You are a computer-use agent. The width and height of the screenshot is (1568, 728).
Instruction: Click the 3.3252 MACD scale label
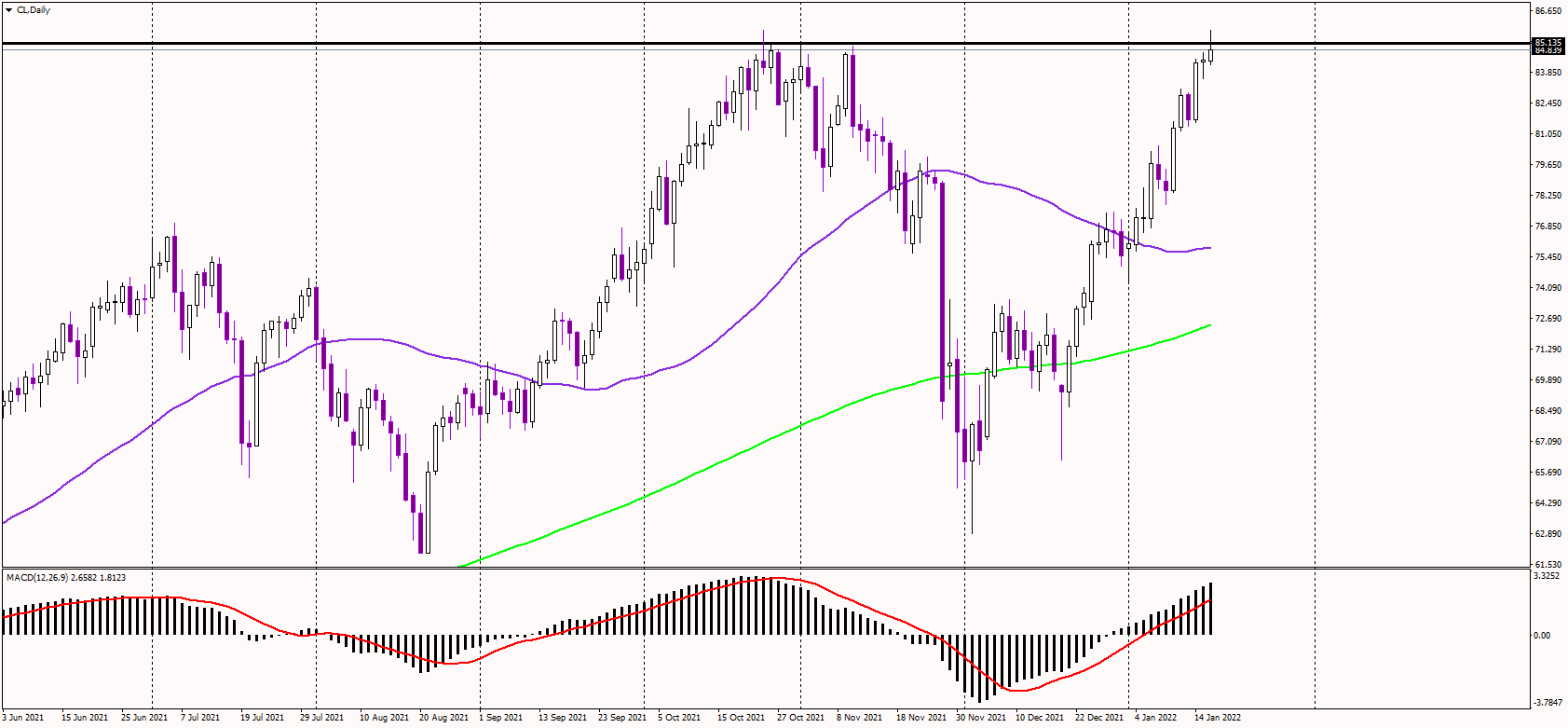[1548, 576]
